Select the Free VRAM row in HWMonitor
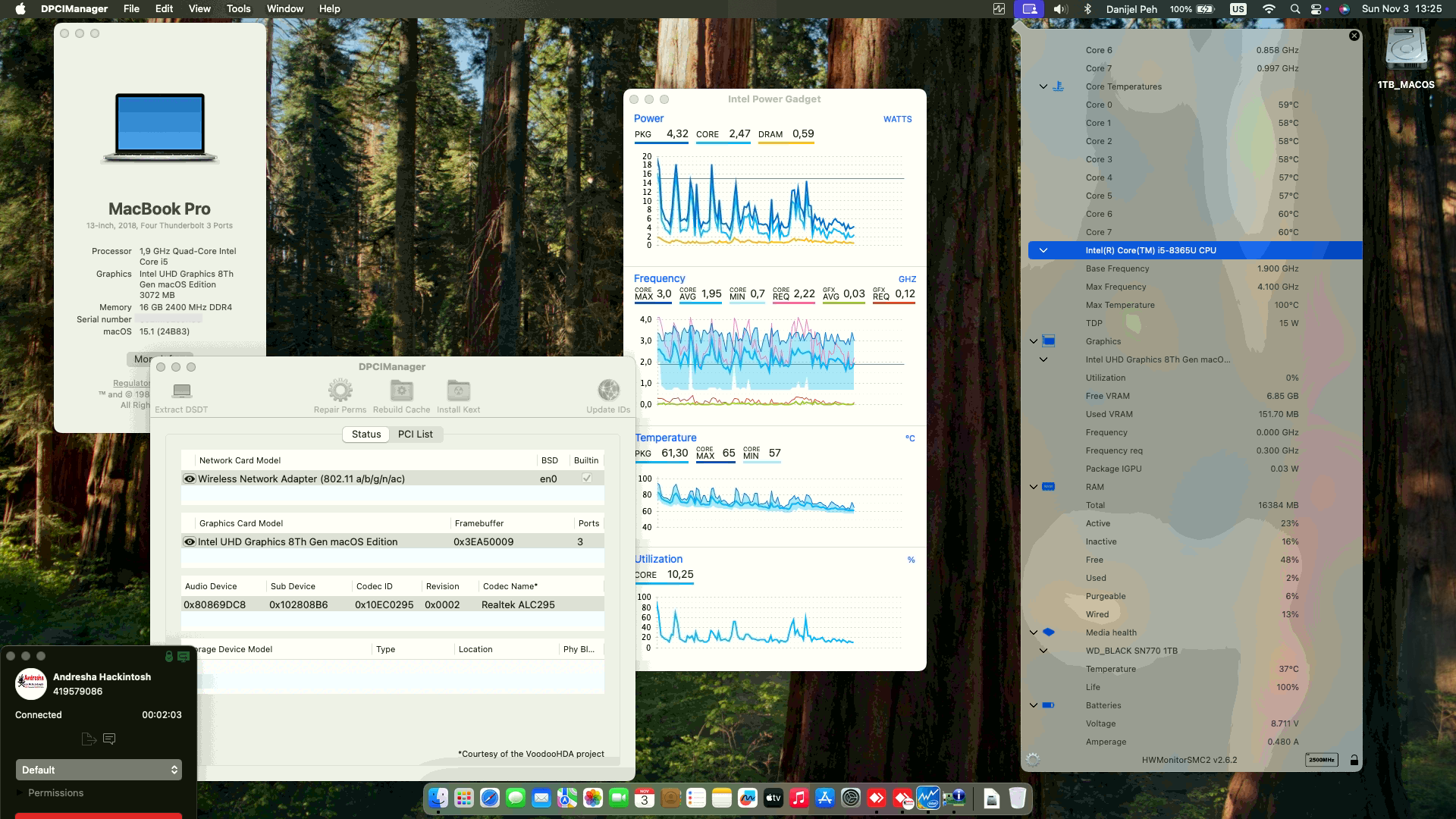 [1194, 396]
